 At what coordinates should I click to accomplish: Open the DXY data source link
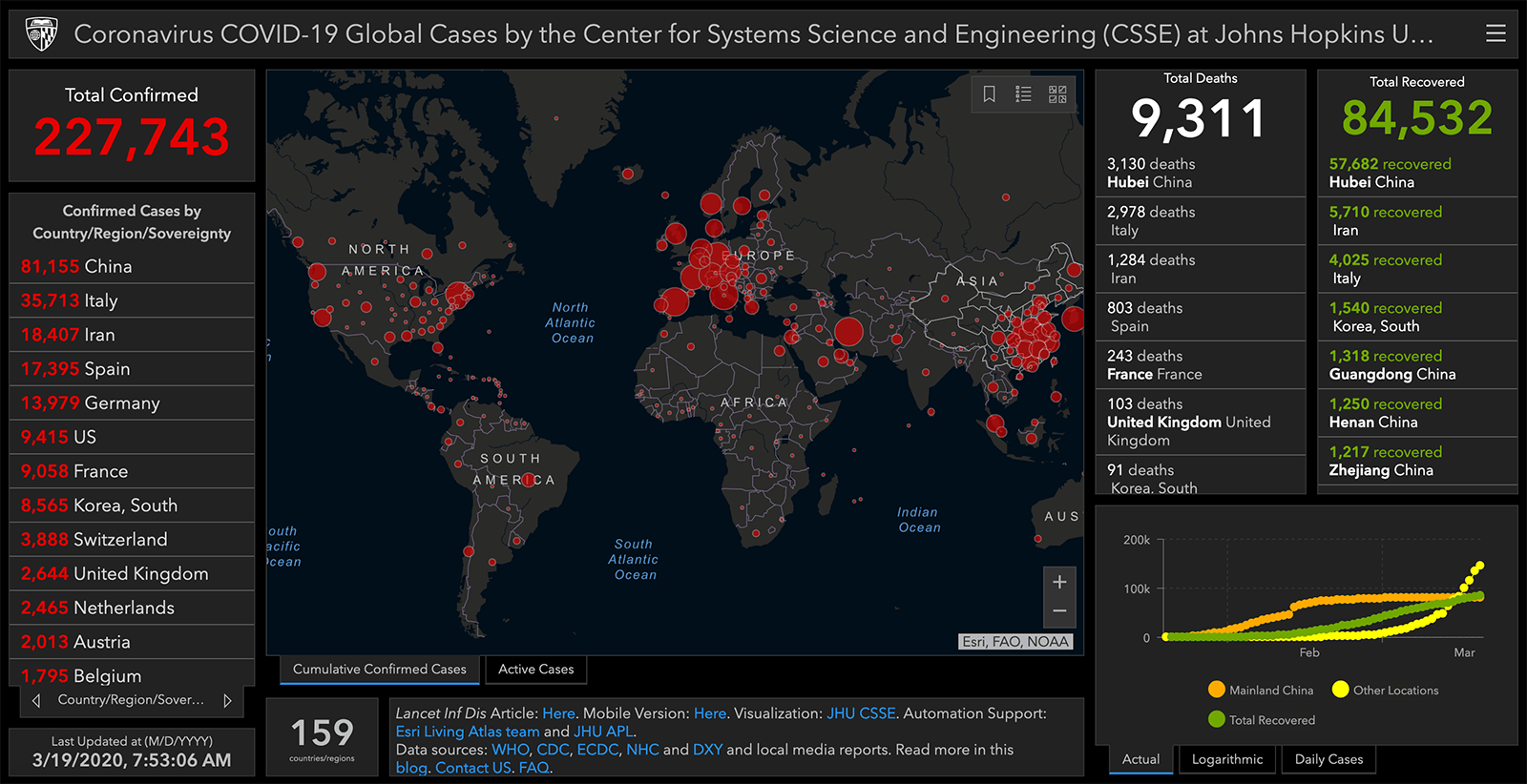click(707, 750)
